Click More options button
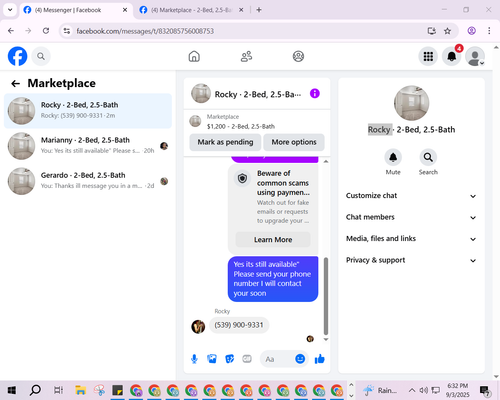Screen dimensions: 500x400 click(294, 142)
